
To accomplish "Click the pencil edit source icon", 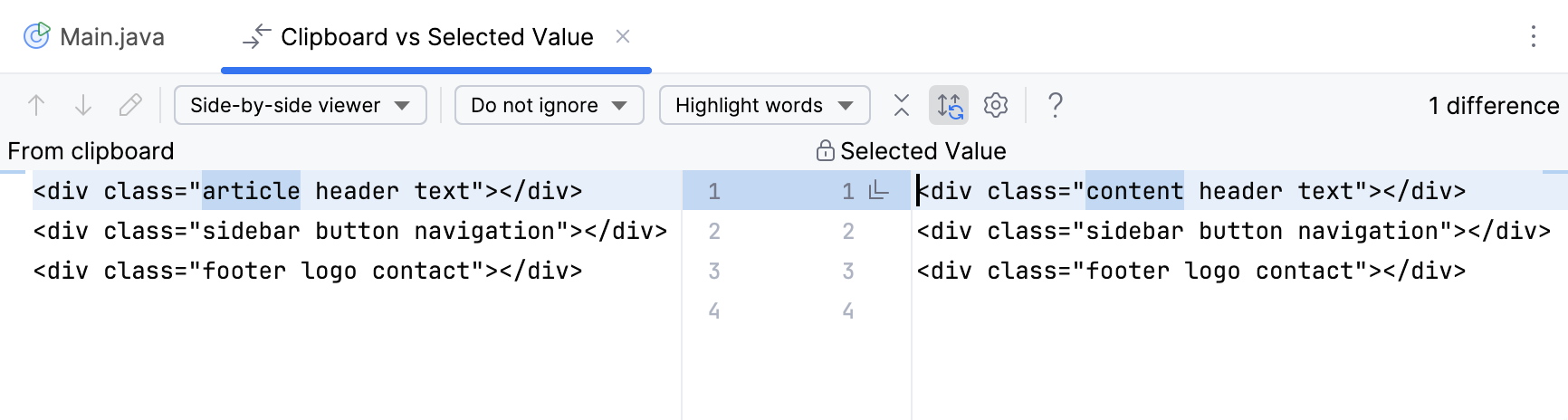I will coord(130,106).
